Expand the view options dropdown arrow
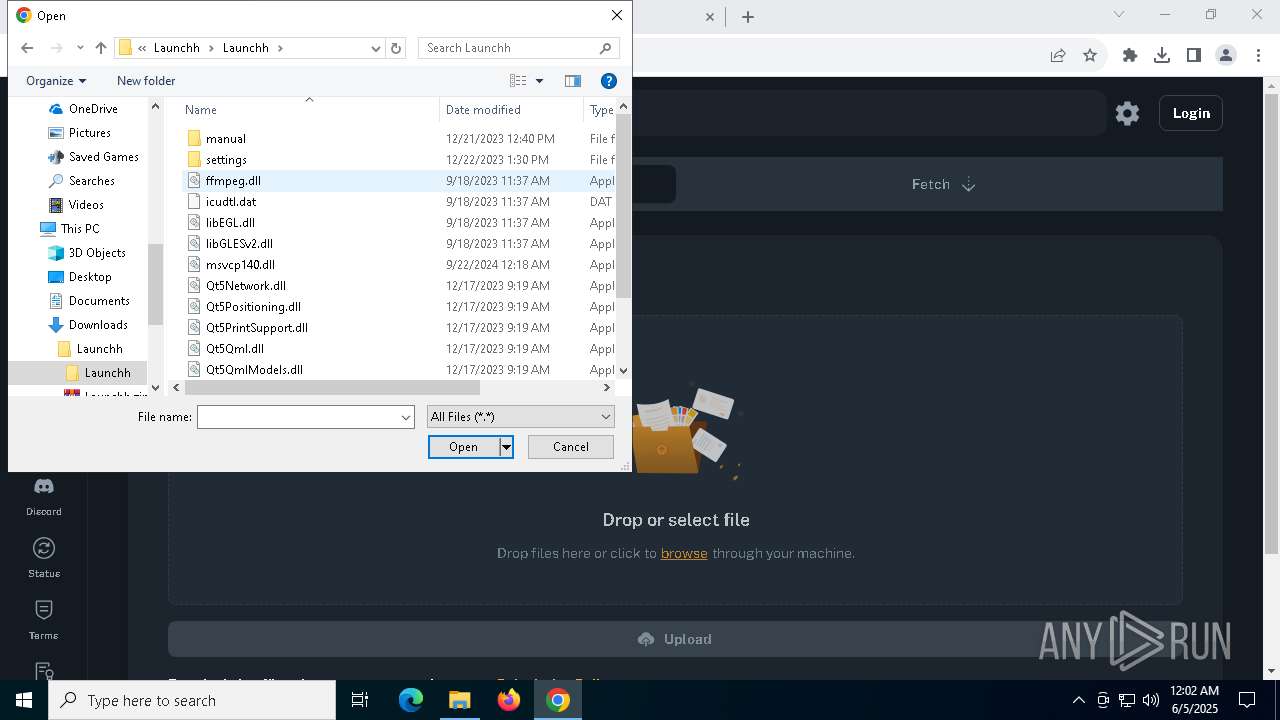1280x720 pixels. (539, 81)
